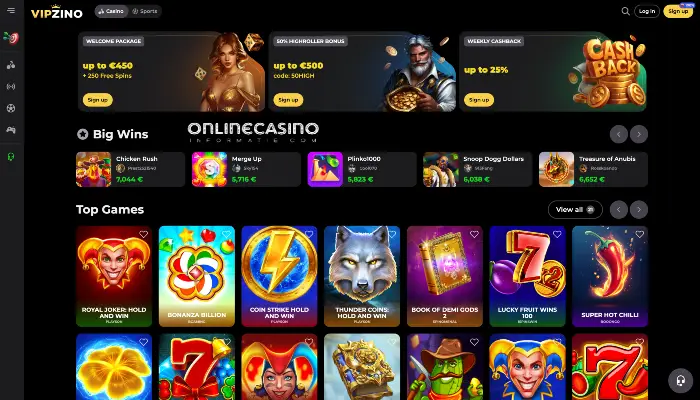Sign up on the Welcome Package banner
Viewport: 700px width, 400px height.
(x=98, y=100)
